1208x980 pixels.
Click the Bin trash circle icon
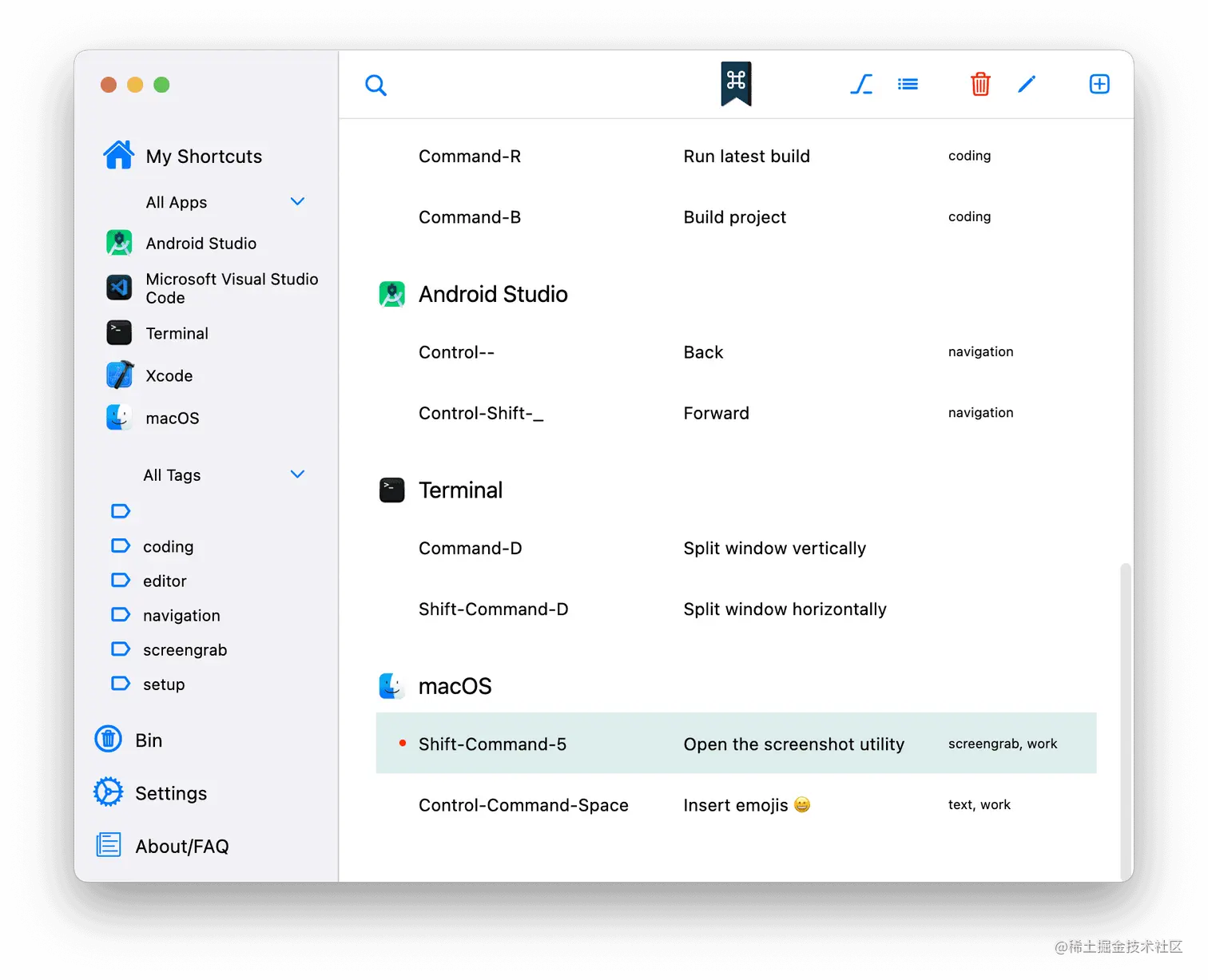click(109, 739)
